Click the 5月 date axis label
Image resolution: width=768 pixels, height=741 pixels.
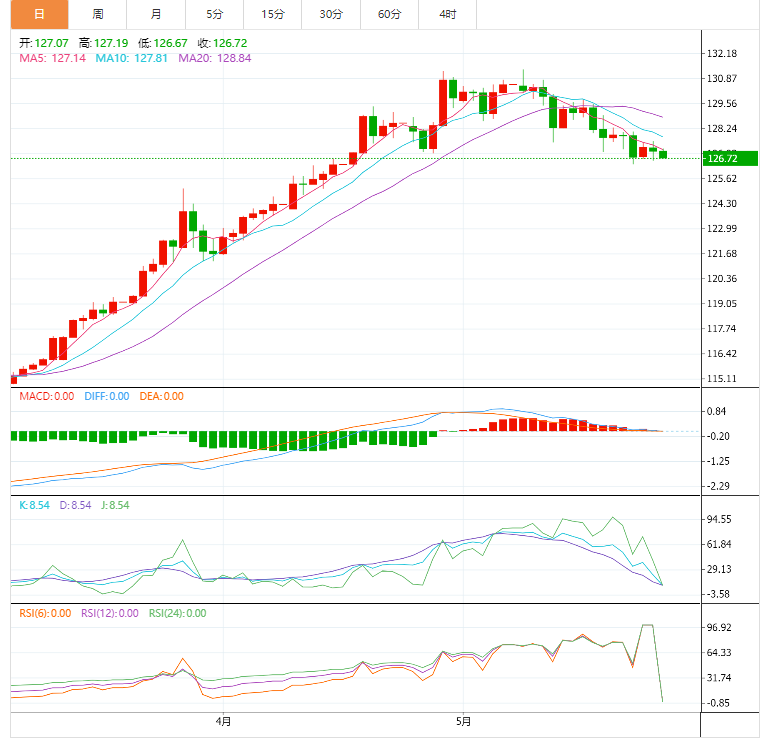click(x=463, y=720)
